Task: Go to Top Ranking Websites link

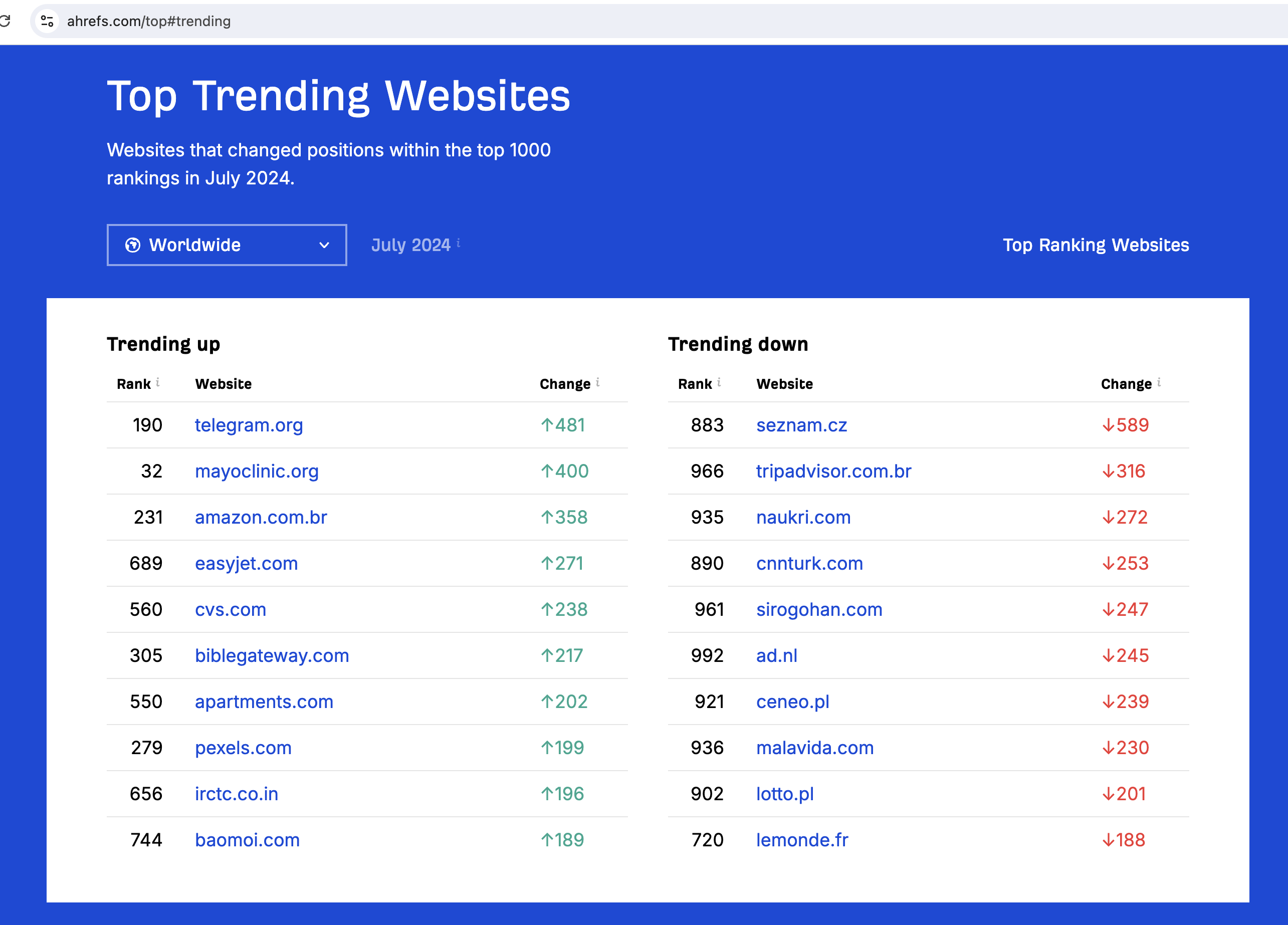Action: (1096, 245)
